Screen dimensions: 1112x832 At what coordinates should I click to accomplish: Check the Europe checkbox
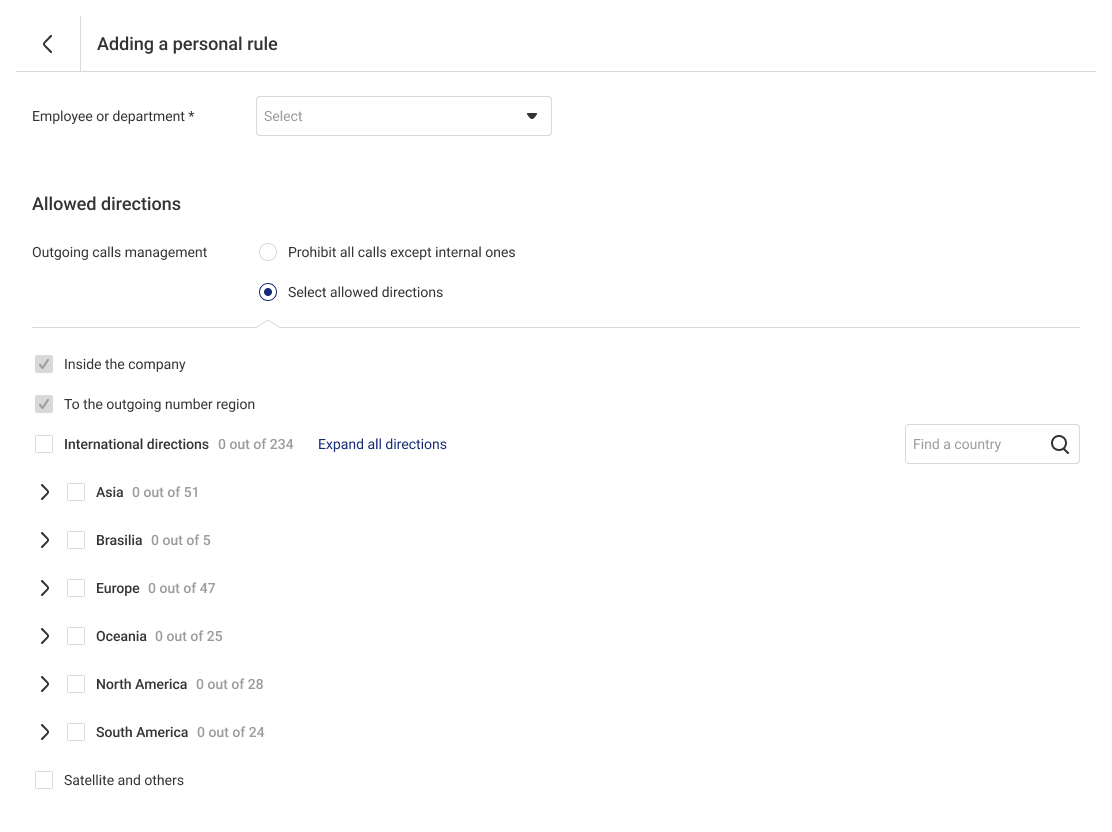[76, 588]
